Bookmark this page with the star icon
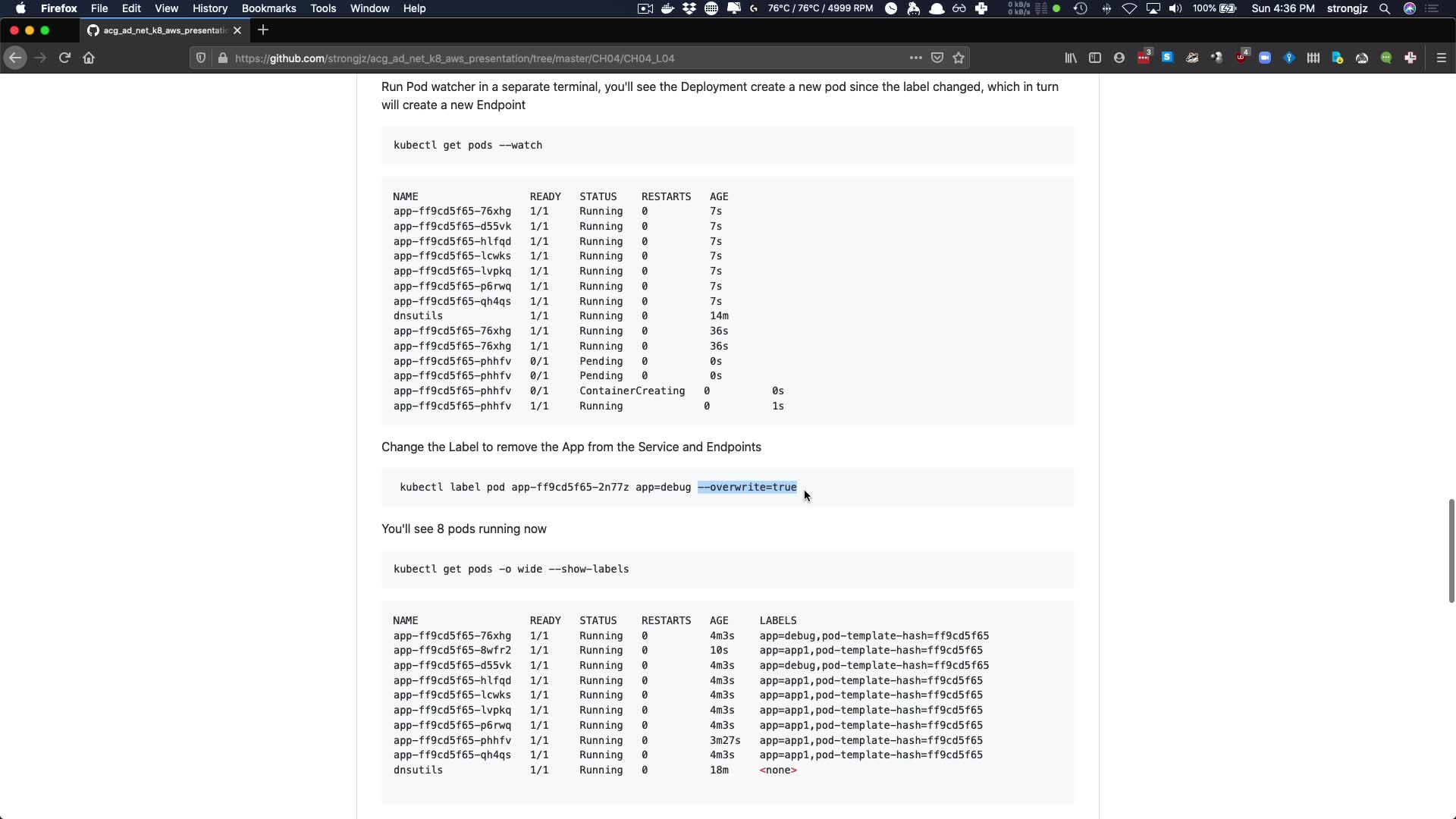1456x819 pixels. click(959, 58)
